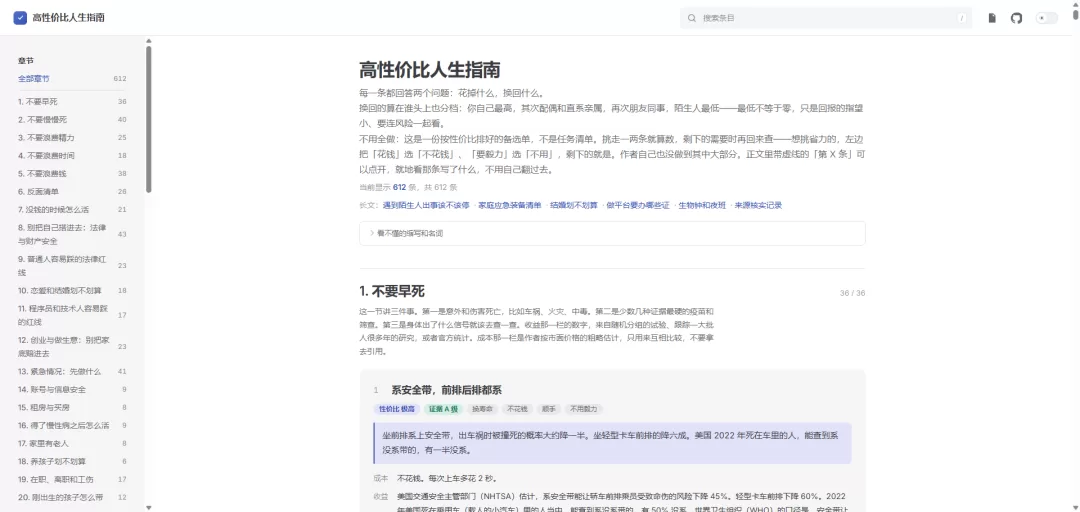Viewport: 1080px width, 512px height.
Task: Go to chapter 14. 账号与信息安全
Action: coord(72,389)
